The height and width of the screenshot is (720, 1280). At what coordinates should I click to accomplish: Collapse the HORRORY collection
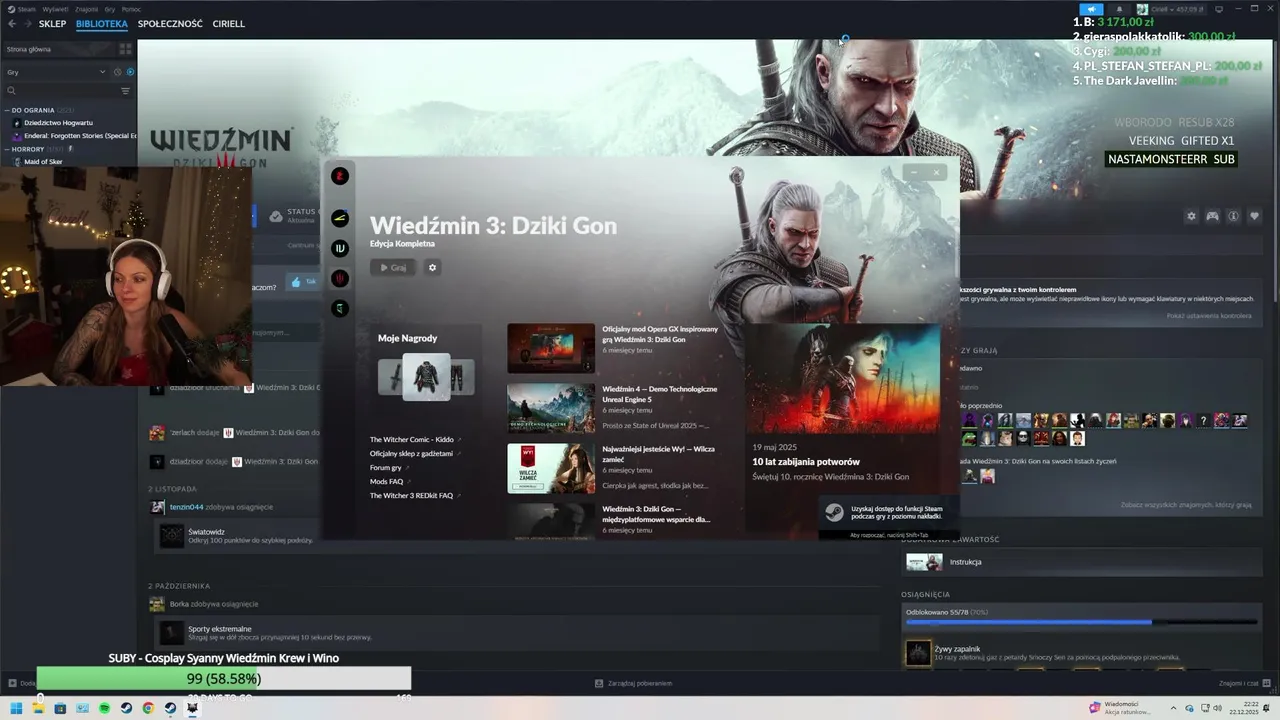(38, 149)
